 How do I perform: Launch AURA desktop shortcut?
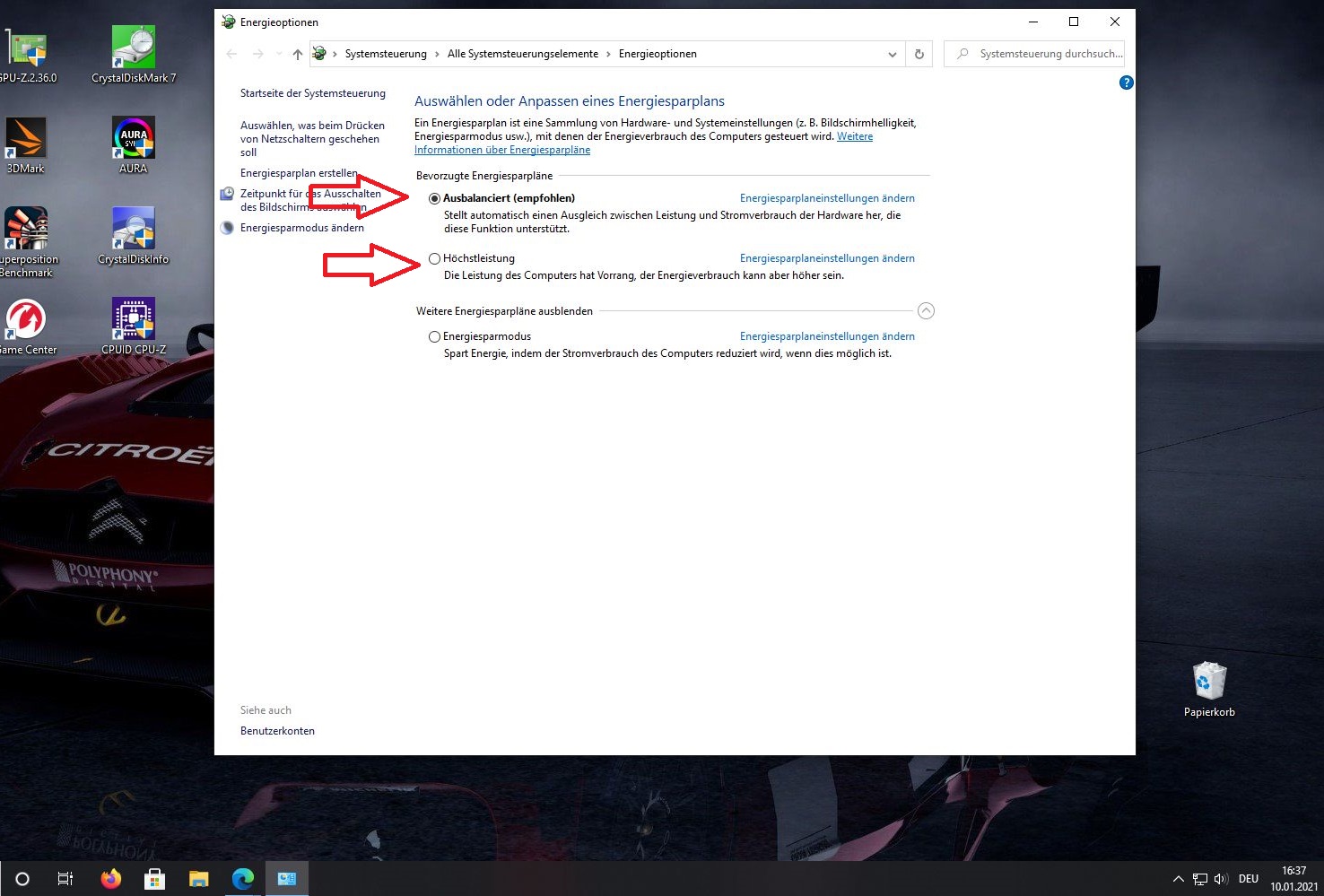[x=134, y=145]
